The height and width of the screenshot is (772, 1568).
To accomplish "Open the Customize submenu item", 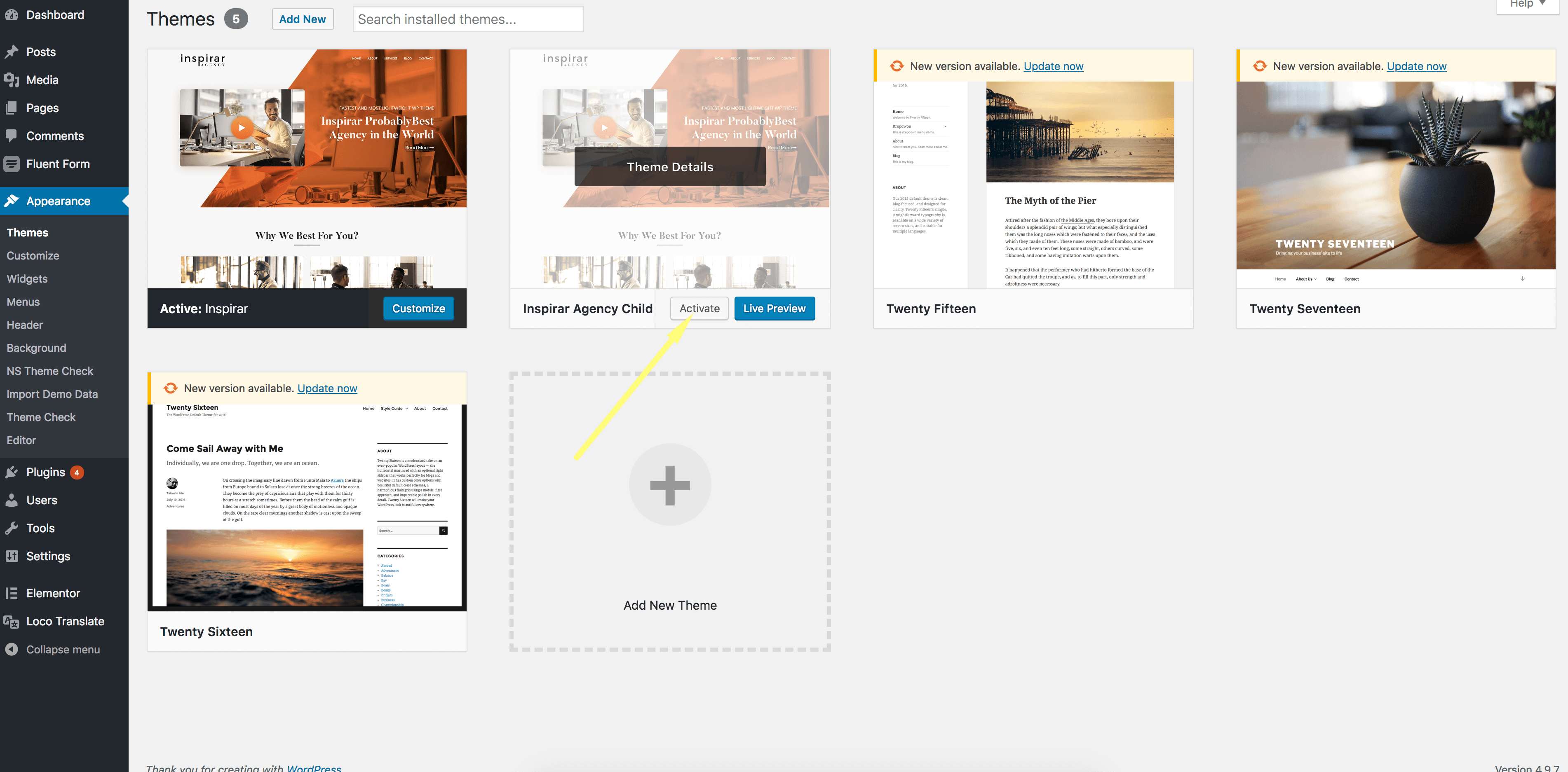I will (x=33, y=255).
